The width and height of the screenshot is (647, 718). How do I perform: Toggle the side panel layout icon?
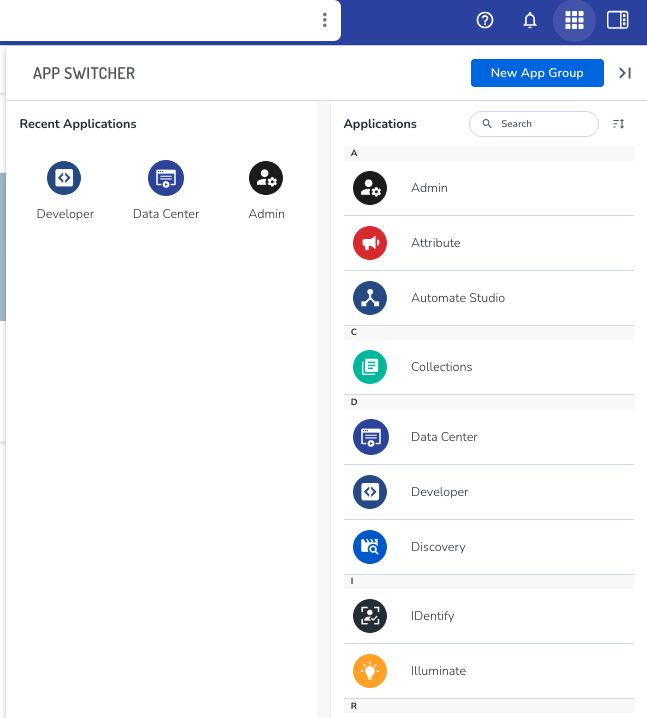click(x=618, y=20)
